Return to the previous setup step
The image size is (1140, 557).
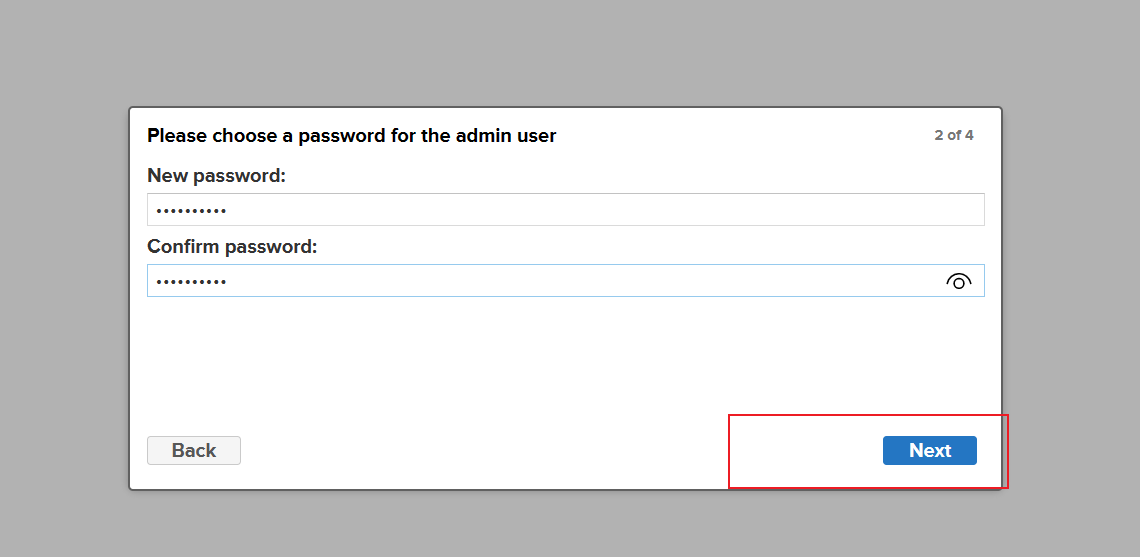194,450
